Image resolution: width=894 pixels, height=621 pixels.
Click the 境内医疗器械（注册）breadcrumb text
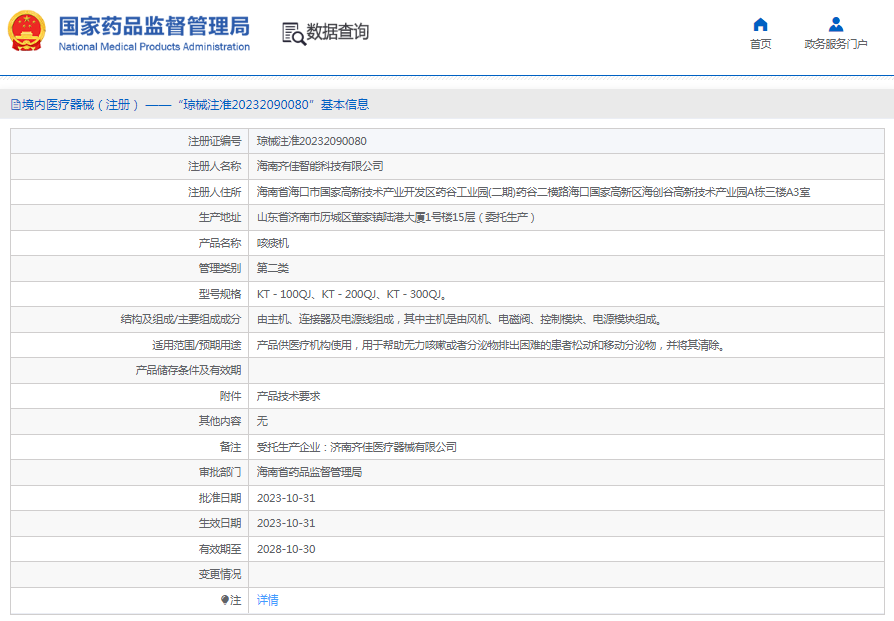coord(80,105)
